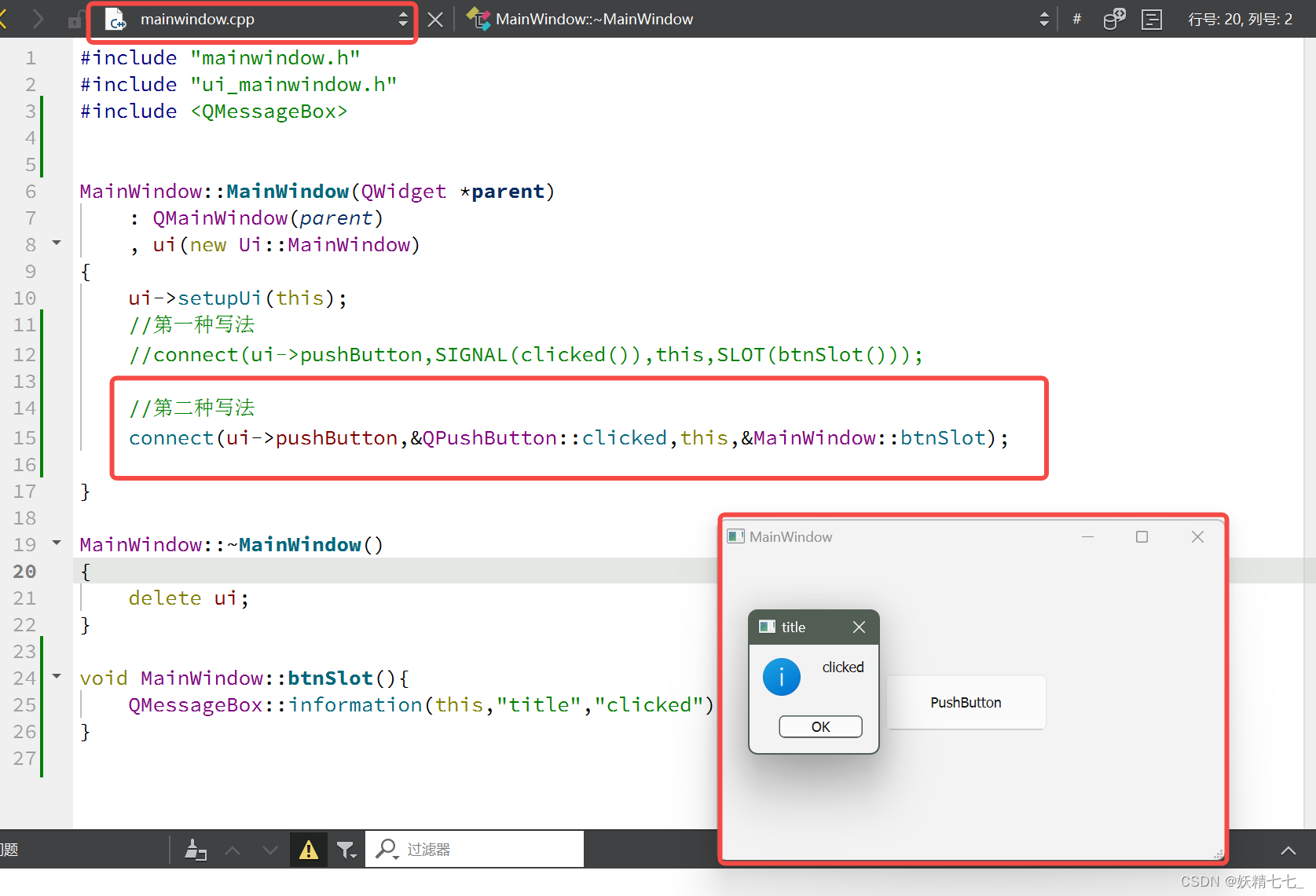The width and height of the screenshot is (1316, 896).
Task: Click the commented SIGNAL(clicked()) connect line
Action: 526,354
